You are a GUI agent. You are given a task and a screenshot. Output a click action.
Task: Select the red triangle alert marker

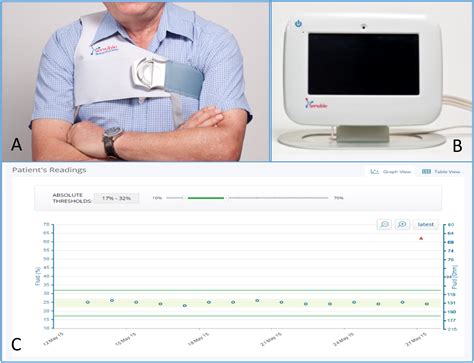[421, 238]
